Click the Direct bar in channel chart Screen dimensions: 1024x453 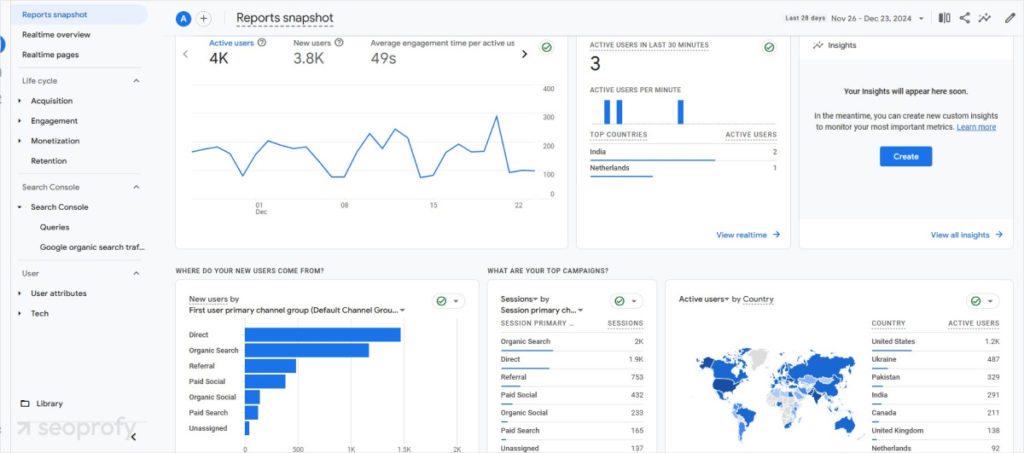tap(323, 335)
